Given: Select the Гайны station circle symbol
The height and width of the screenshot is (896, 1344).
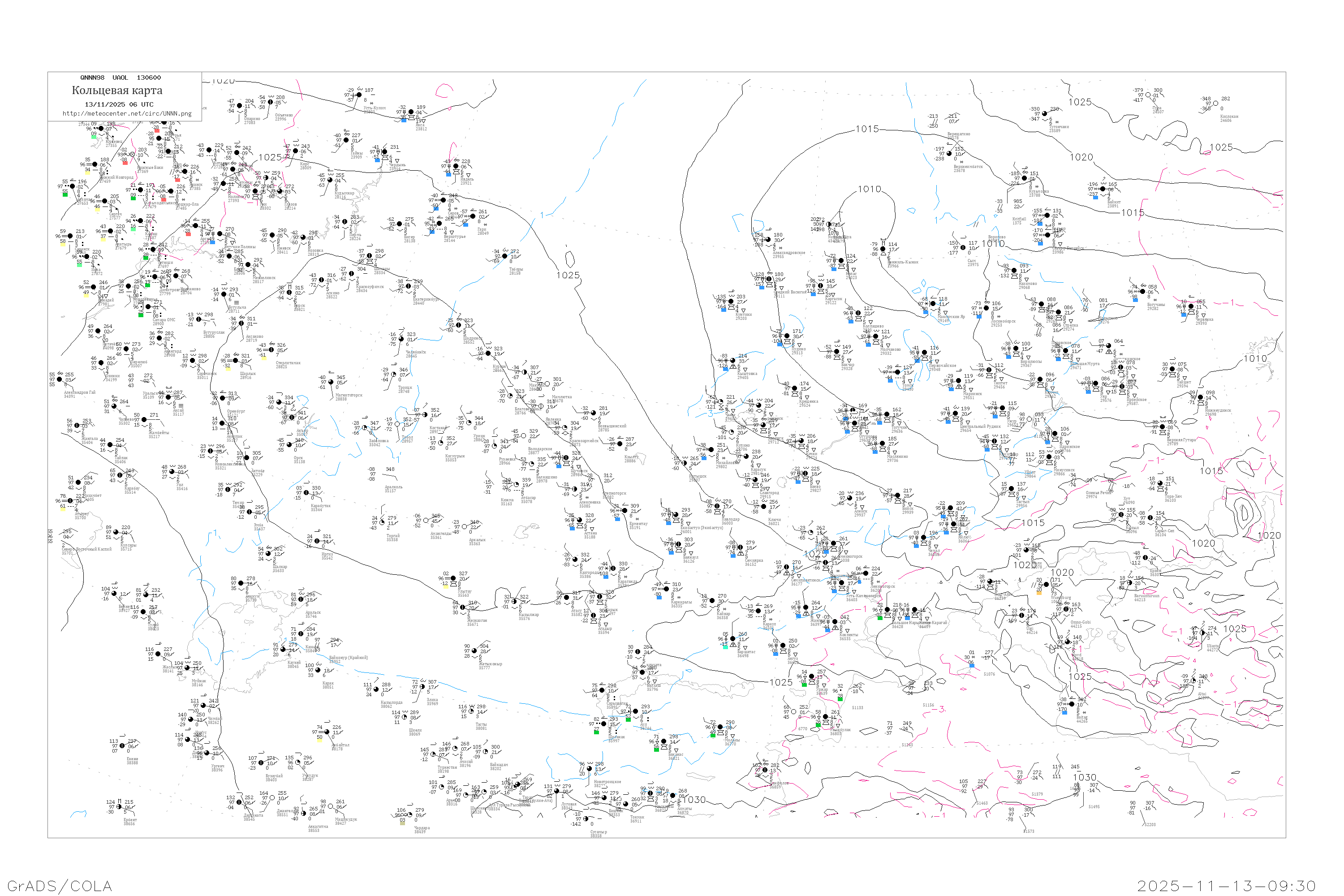Looking at the screenshot, I should (346, 140).
